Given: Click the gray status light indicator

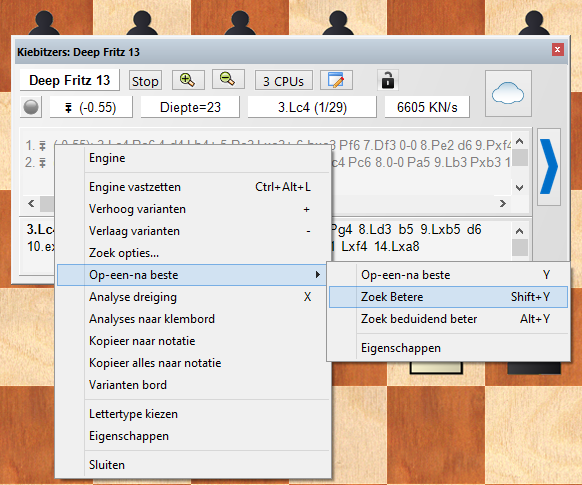Looking at the screenshot, I should tap(31, 107).
